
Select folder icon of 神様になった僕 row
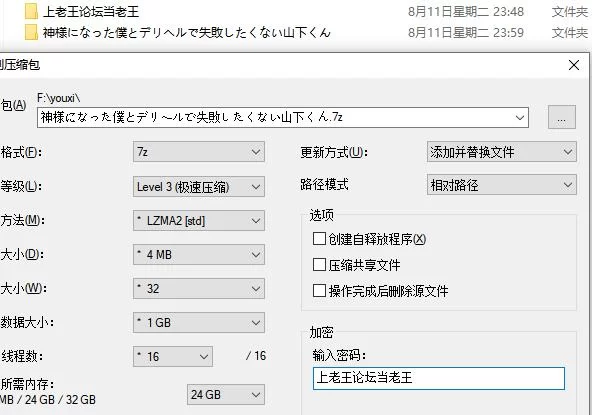(31, 32)
